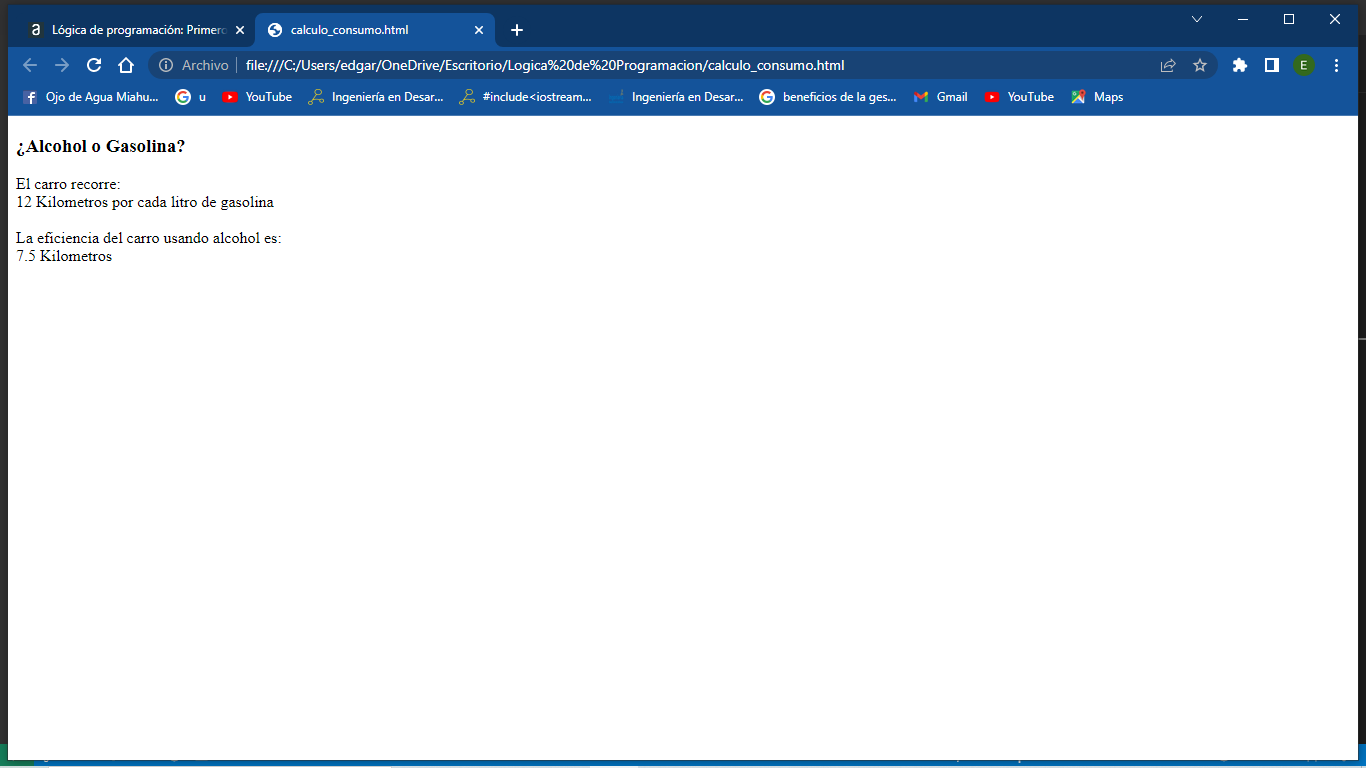The image size is (1366, 768).
Task: Open the Gmail bookmark
Action: [x=940, y=97]
